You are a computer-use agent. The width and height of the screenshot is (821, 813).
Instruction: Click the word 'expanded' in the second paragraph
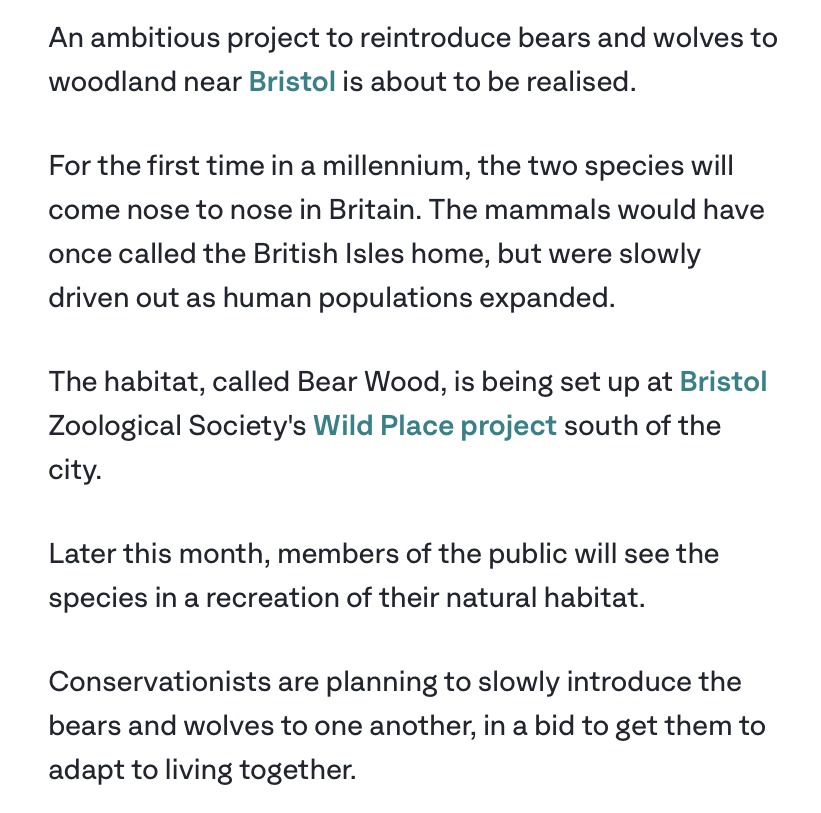coord(547,298)
